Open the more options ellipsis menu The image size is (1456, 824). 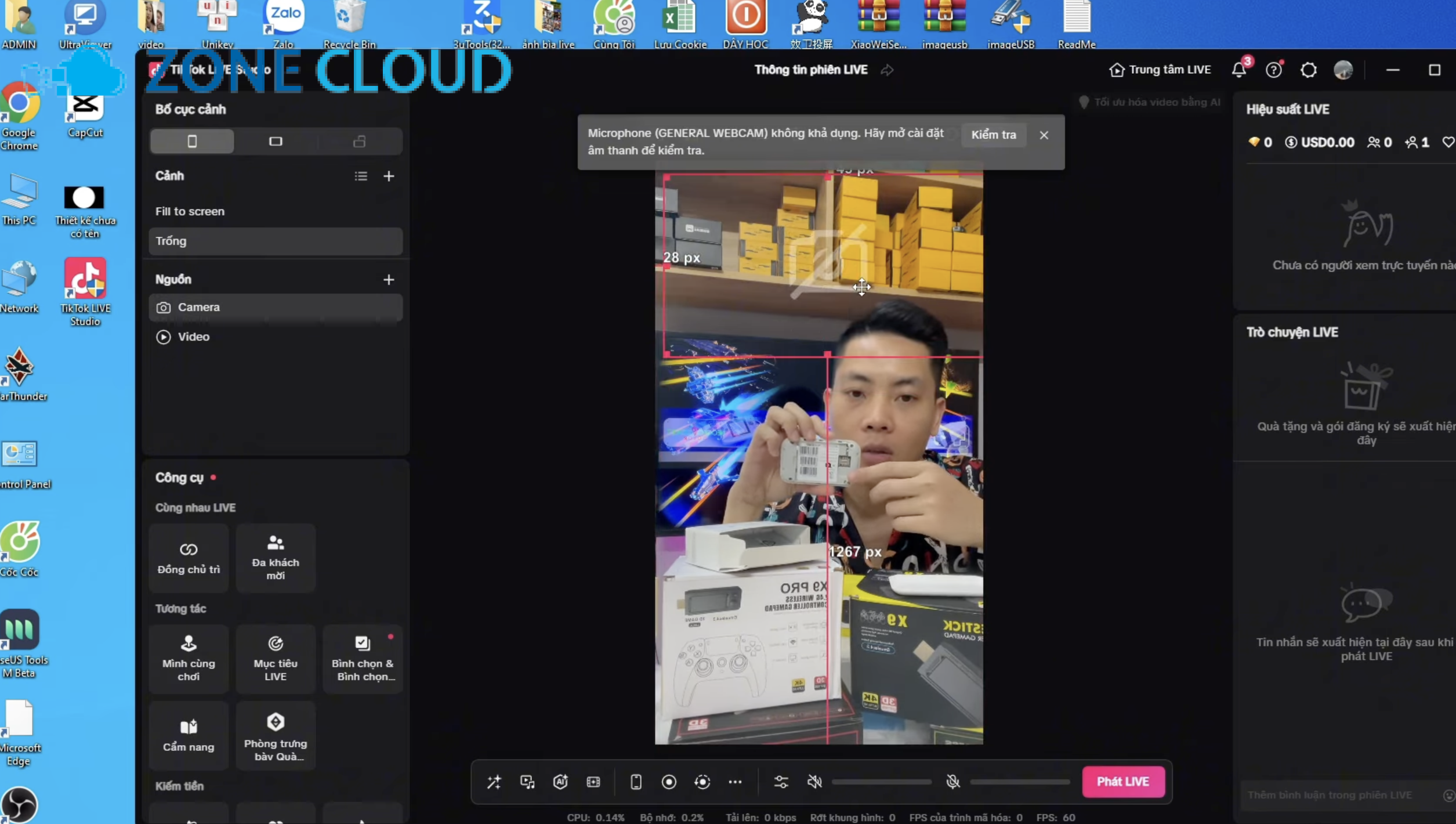point(735,782)
